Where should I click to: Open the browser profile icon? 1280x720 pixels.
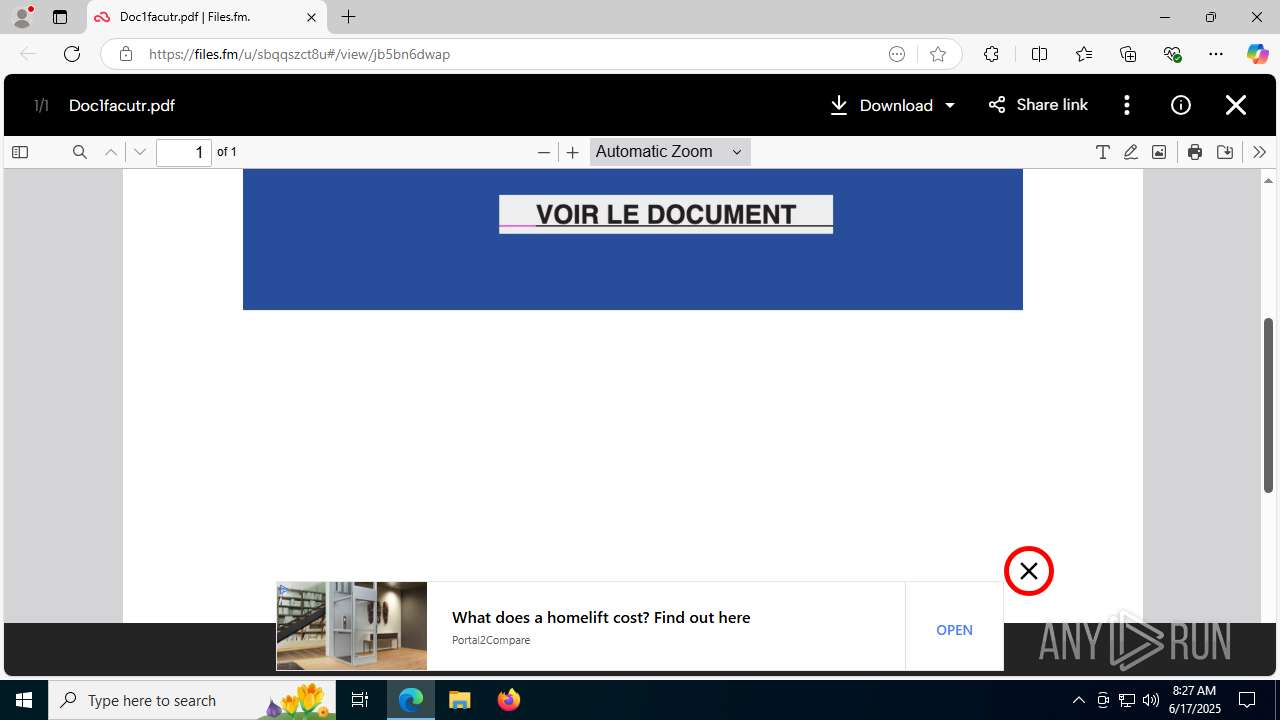pyautogui.click(x=22, y=17)
